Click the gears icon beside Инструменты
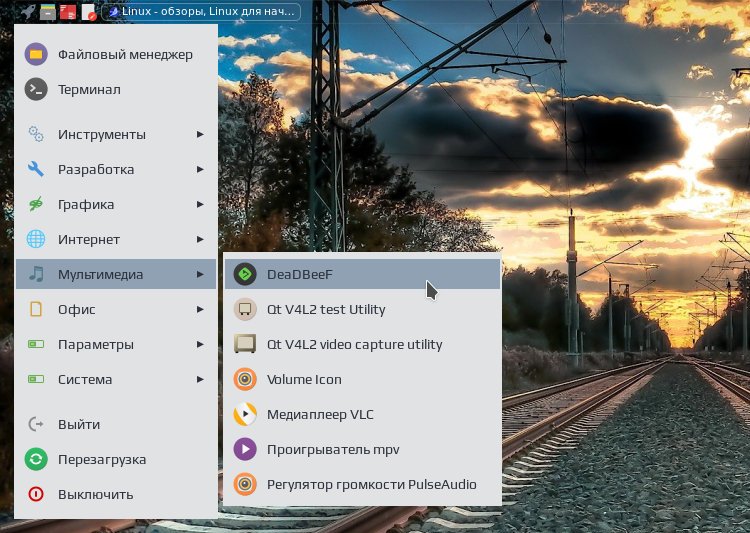 click(x=36, y=134)
